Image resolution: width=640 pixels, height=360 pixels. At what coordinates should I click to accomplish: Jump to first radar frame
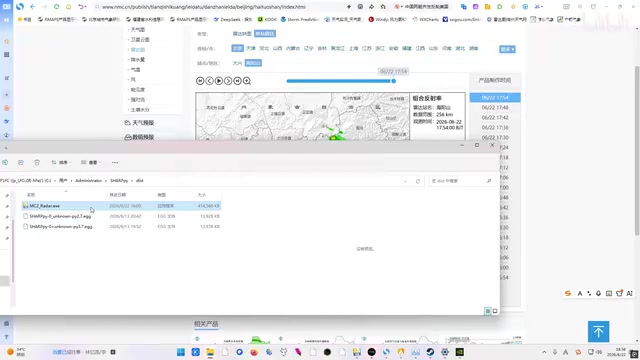click(200, 81)
